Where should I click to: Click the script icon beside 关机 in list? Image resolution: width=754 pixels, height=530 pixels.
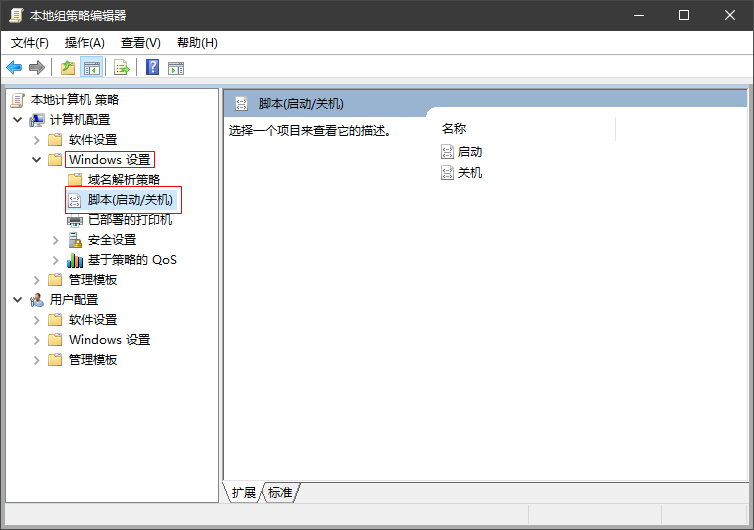pyautogui.click(x=447, y=173)
